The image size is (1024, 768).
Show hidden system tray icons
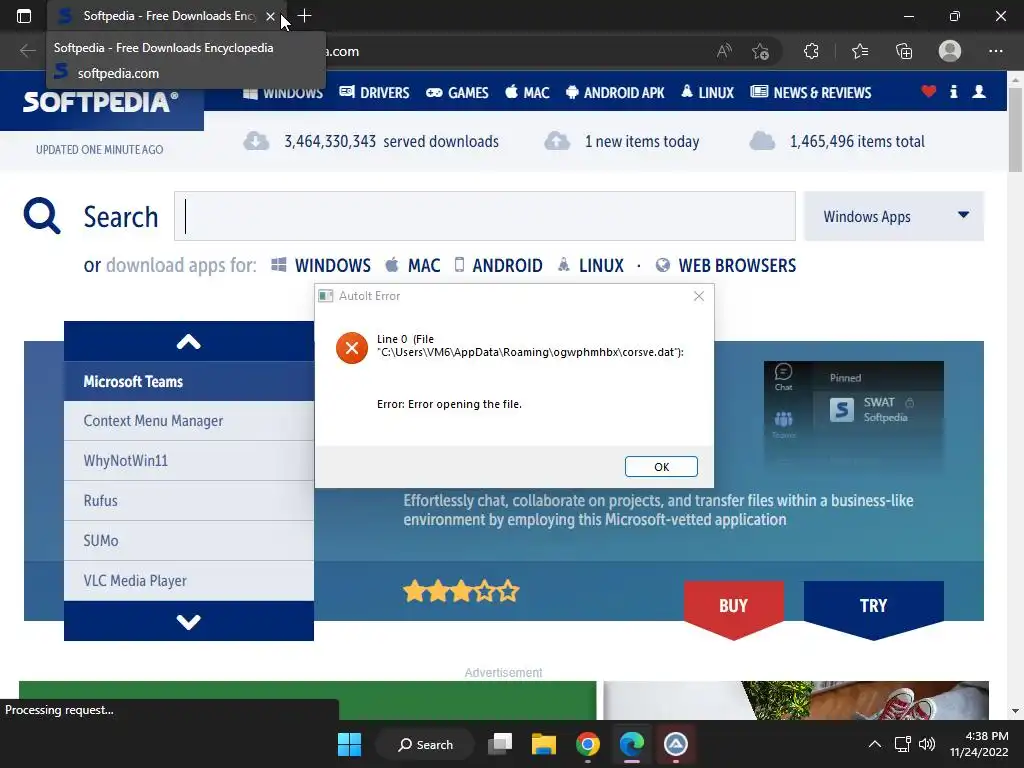pyautogui.click(x=874, y=744)
